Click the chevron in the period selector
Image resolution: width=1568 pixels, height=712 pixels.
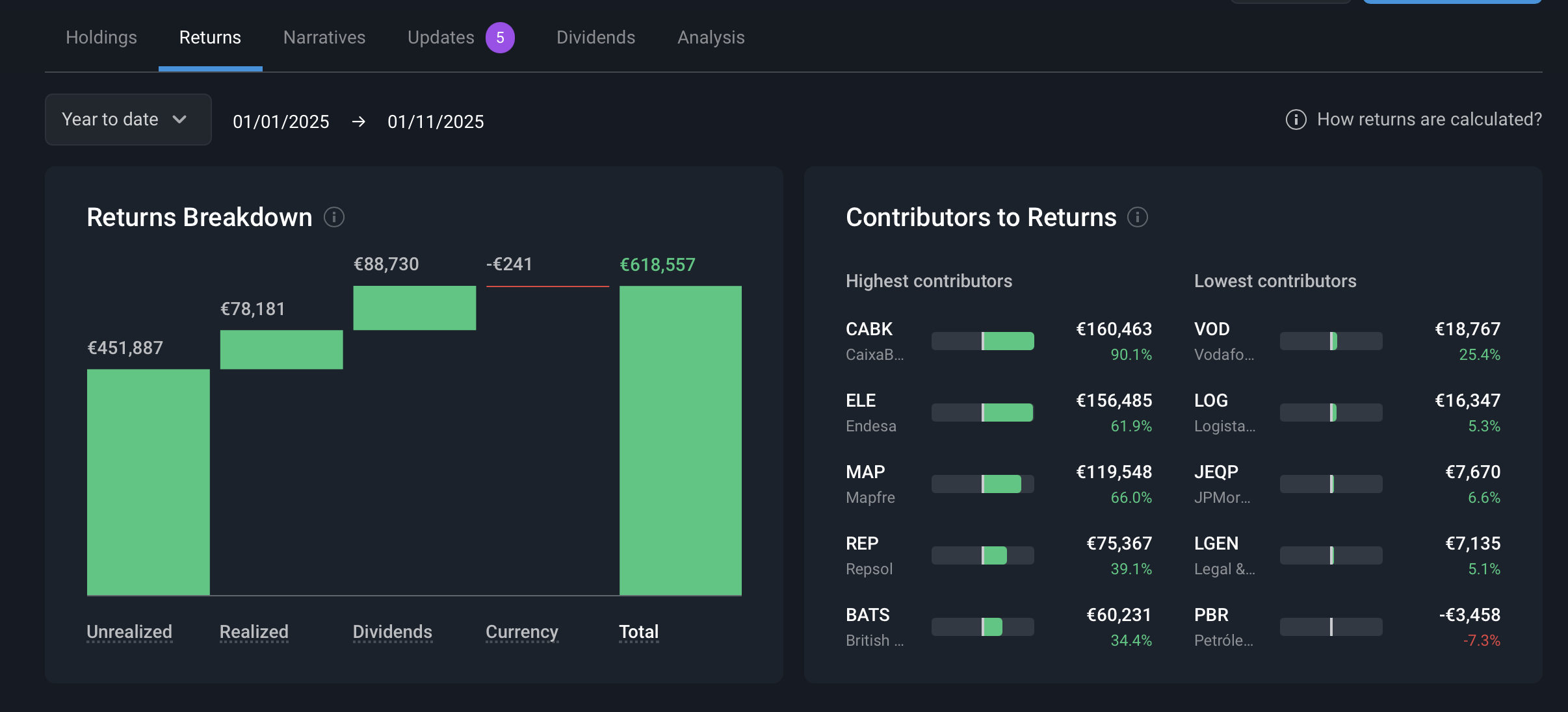pyautogui.click(x=180, y=120)
